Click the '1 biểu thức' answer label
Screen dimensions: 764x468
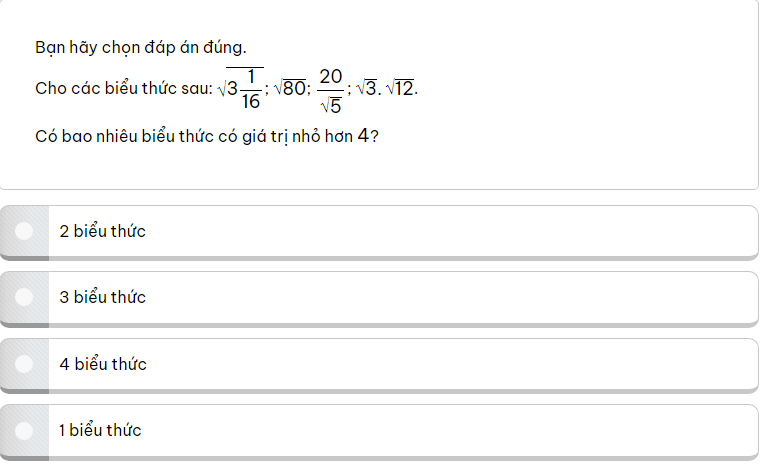click(100, 430)
